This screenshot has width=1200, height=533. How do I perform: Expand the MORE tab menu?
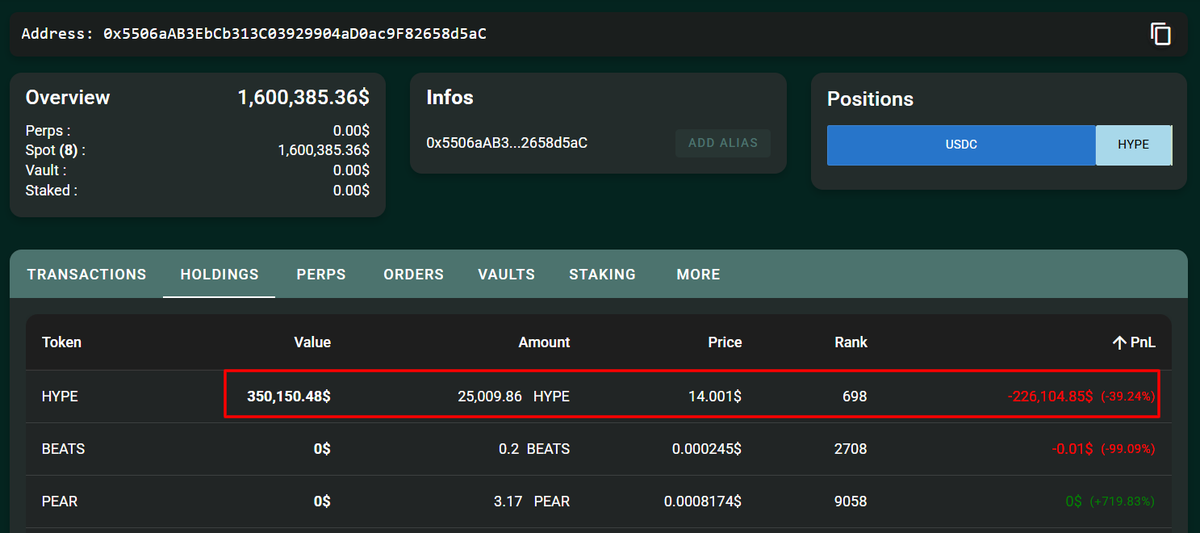point(698,274)
